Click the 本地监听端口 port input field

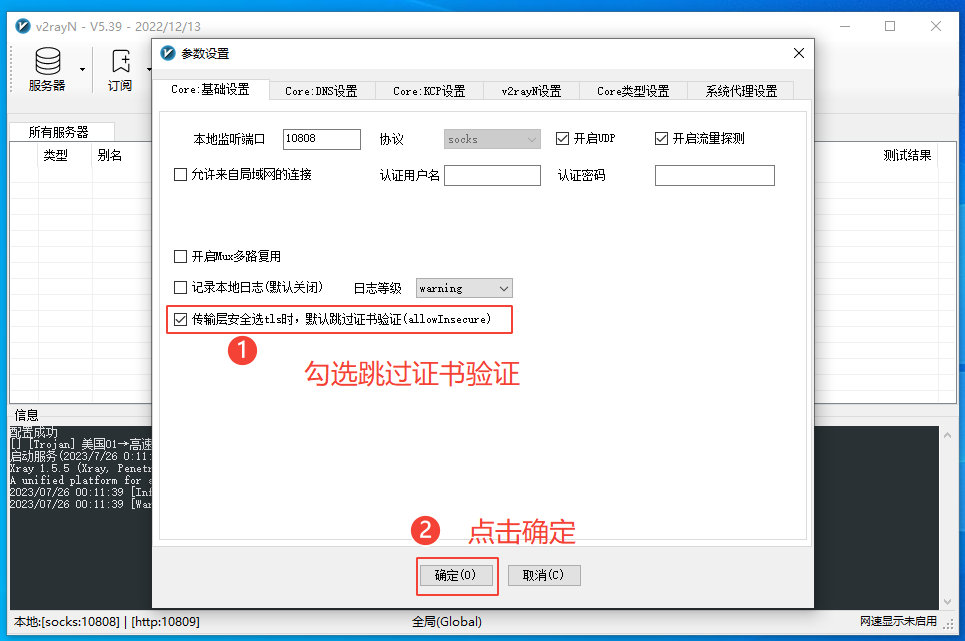[x=321, y=139]
